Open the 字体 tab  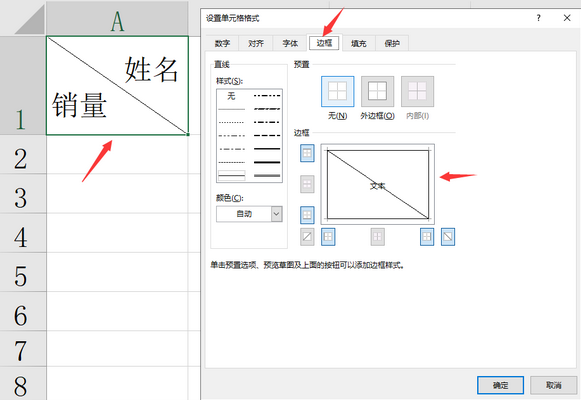290,43
